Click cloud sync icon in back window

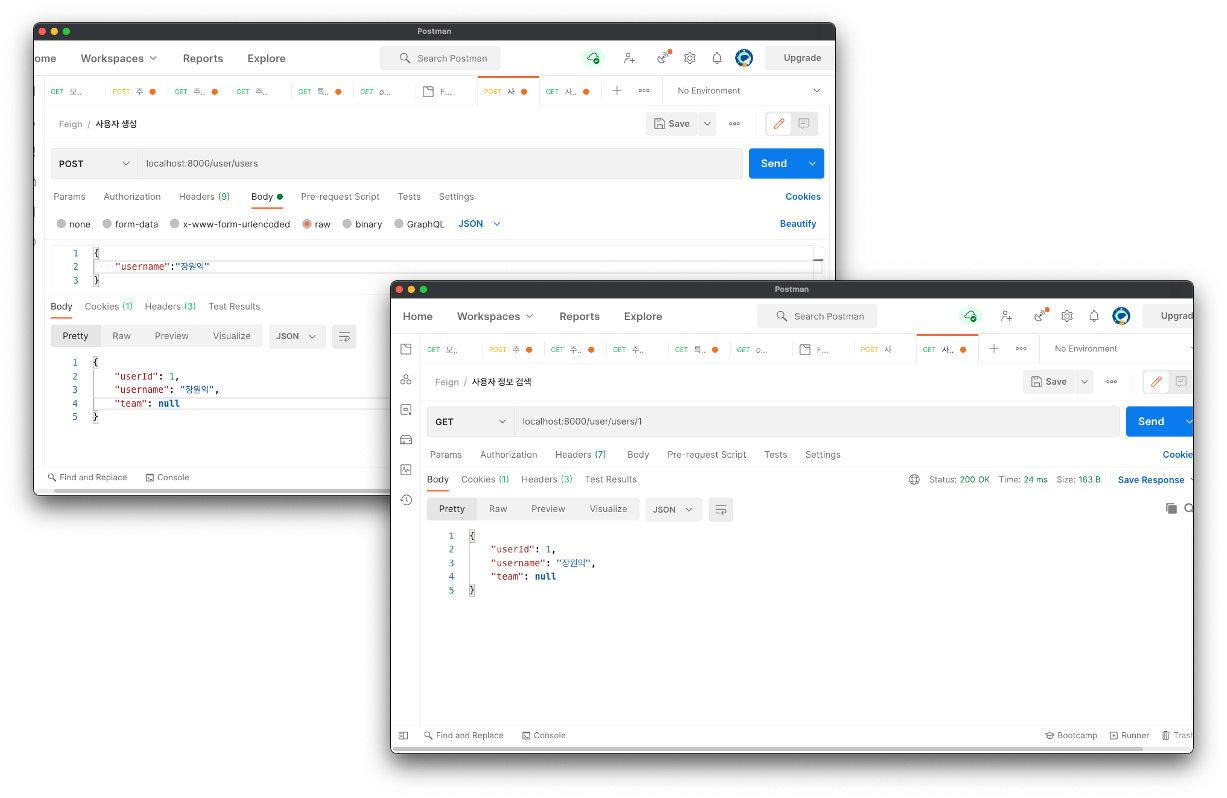click(593, 58)
